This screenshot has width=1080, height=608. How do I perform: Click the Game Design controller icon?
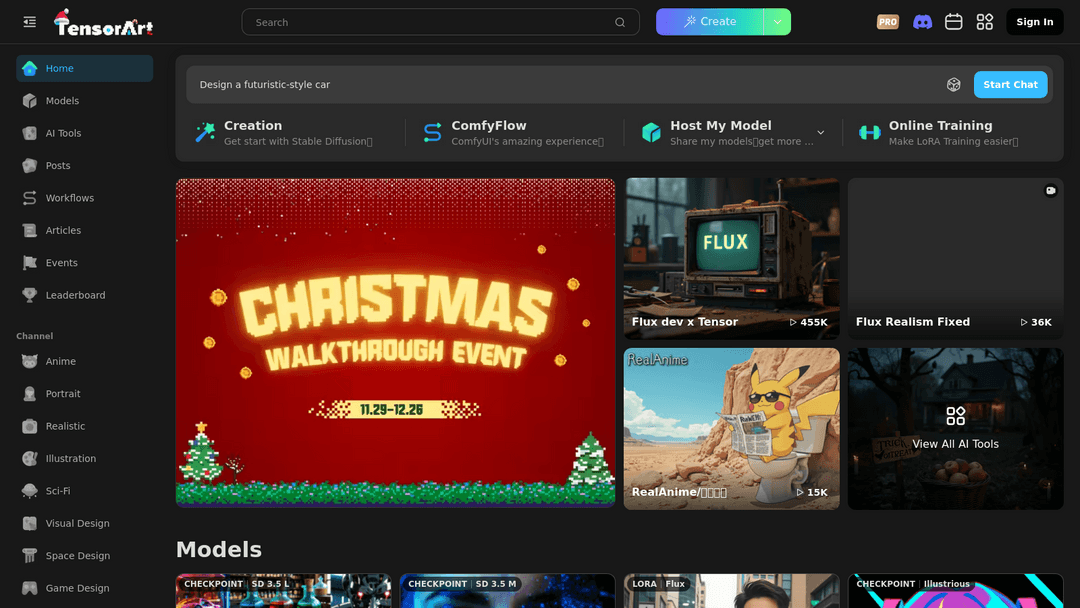coord(30,588)
